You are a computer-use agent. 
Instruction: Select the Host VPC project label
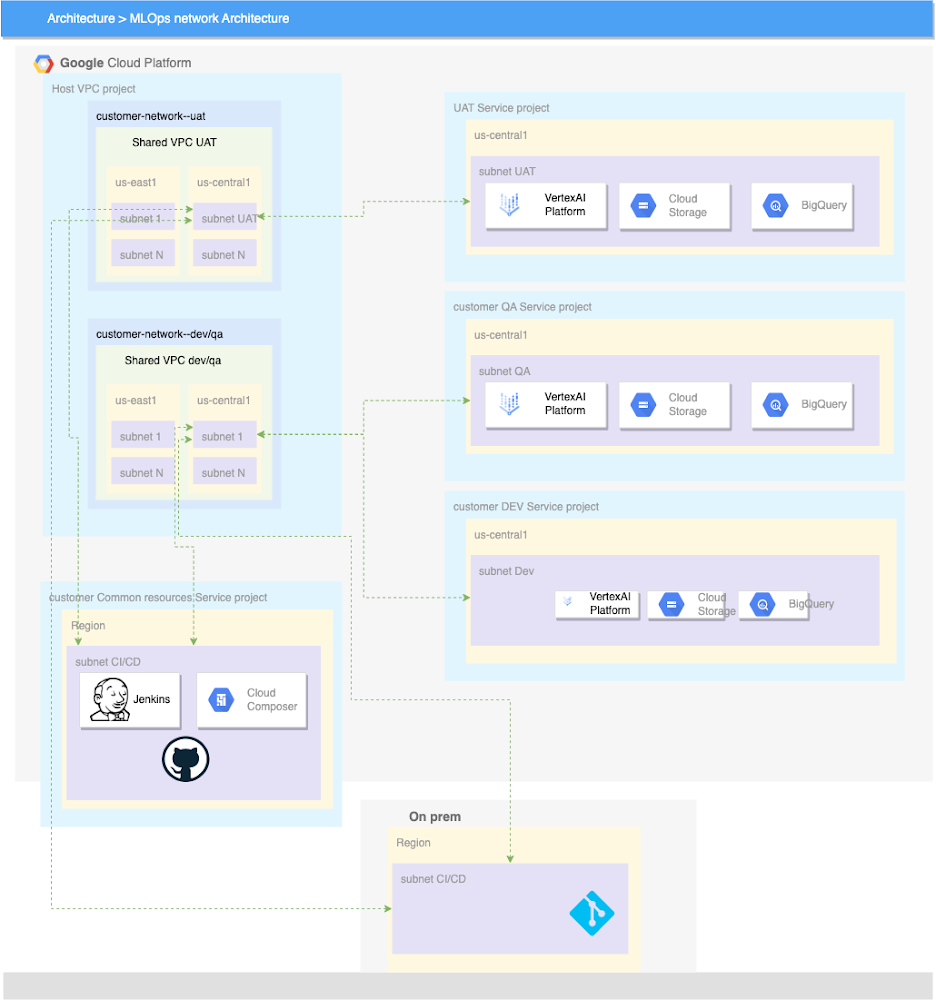[94, 89]
